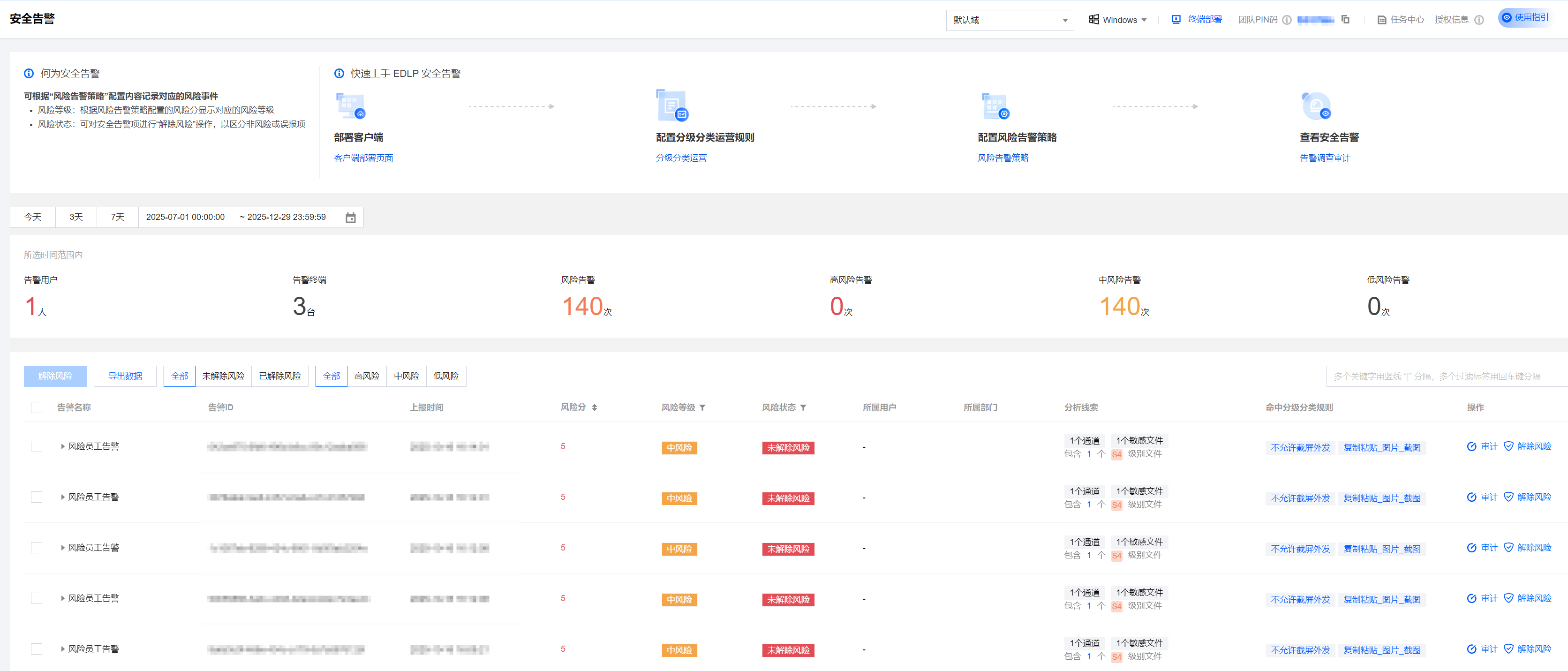Open the Windows platform dropdown
The width and height of the screenshot is (1568, 671).
tap(1118, 20)
